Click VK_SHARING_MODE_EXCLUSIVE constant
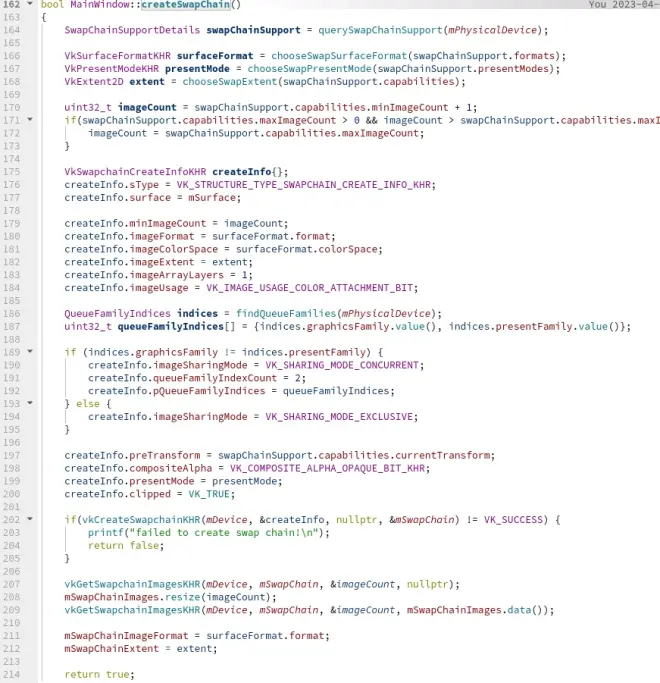 click(339, 417)
